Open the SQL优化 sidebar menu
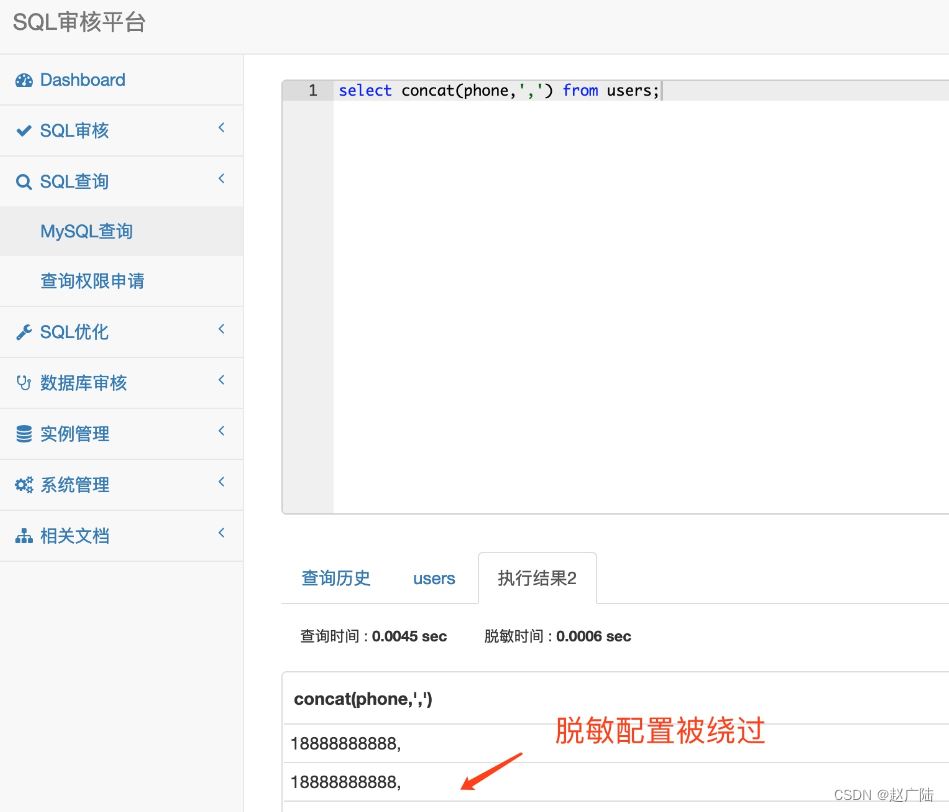The width and height of the screenshot is (949, 812). point(121,332)
